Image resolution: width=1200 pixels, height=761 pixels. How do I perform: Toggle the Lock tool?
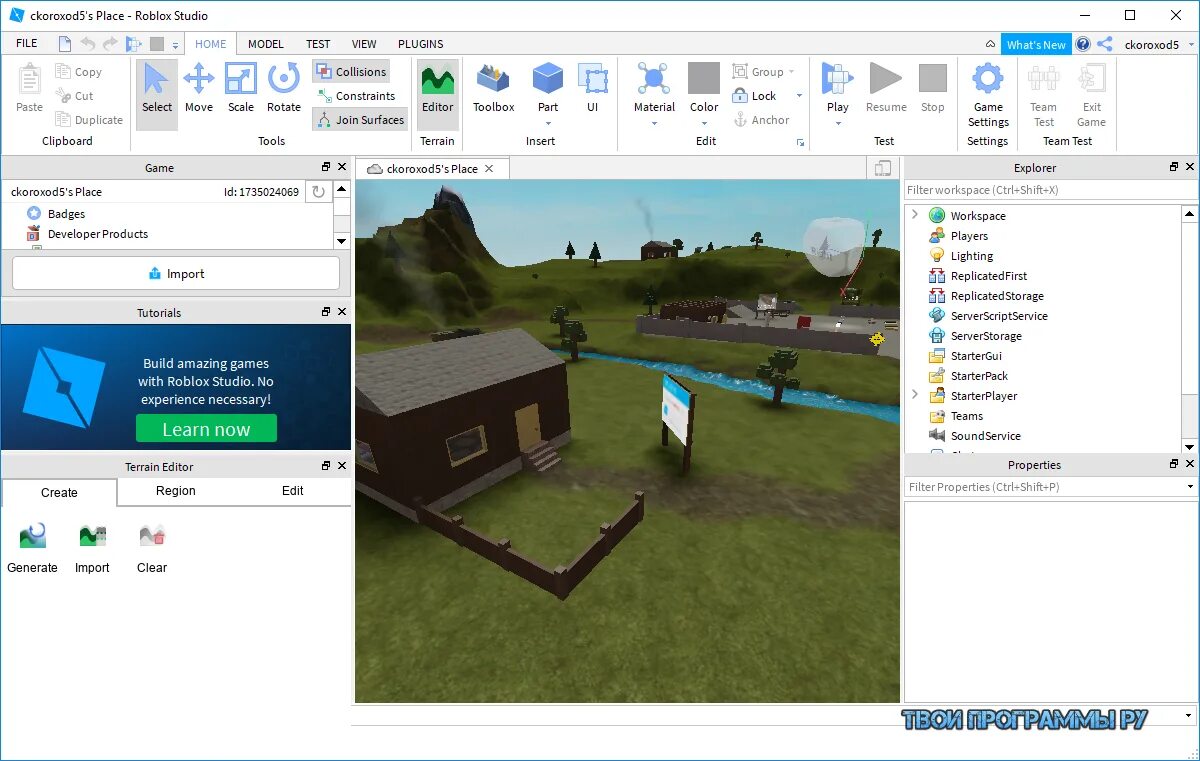pyautogui.click(x=755, y=96)
